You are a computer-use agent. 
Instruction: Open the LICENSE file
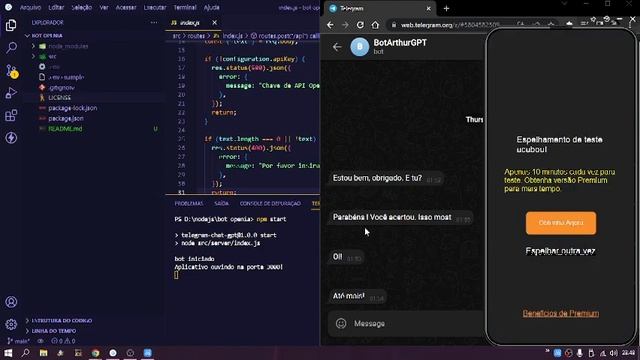pyautogui.click(x=60, y=98)
